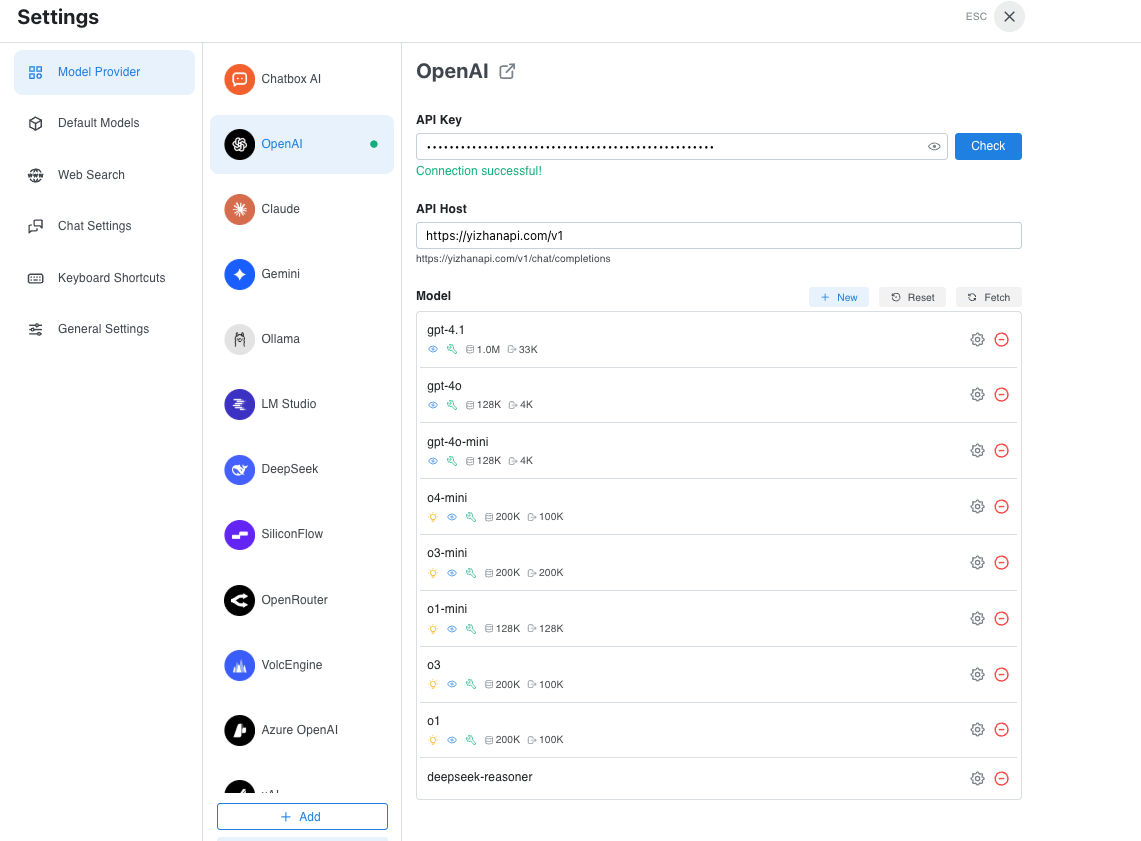This screenshot has width=1141, height=841.
Task: Select the OpenRouter provider
Action: (302, 600)
